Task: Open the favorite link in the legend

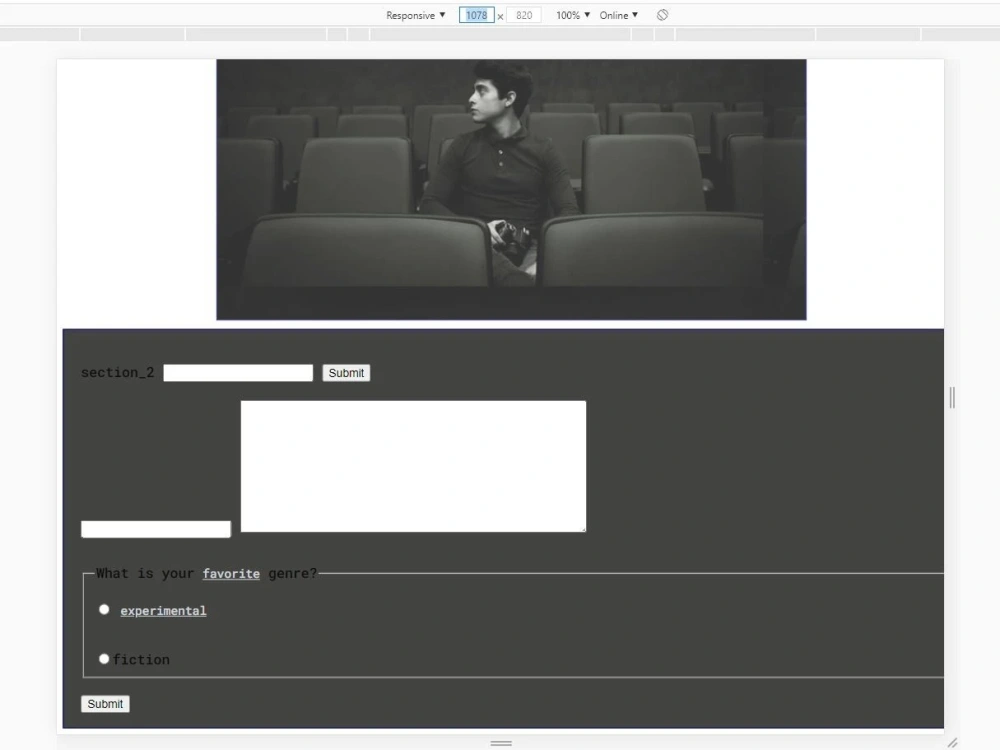Action: pos(231,573)
